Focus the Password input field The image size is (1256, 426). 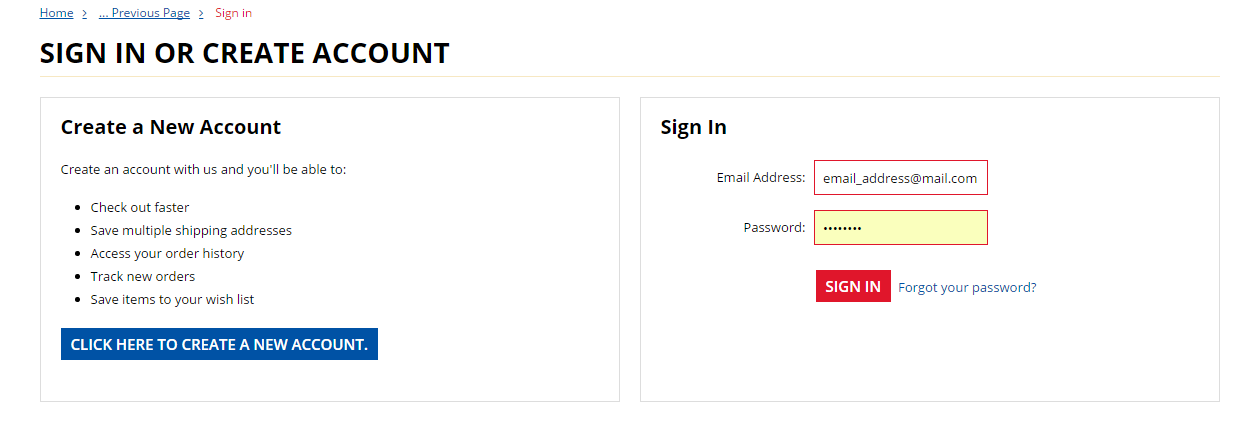(900, 228)
